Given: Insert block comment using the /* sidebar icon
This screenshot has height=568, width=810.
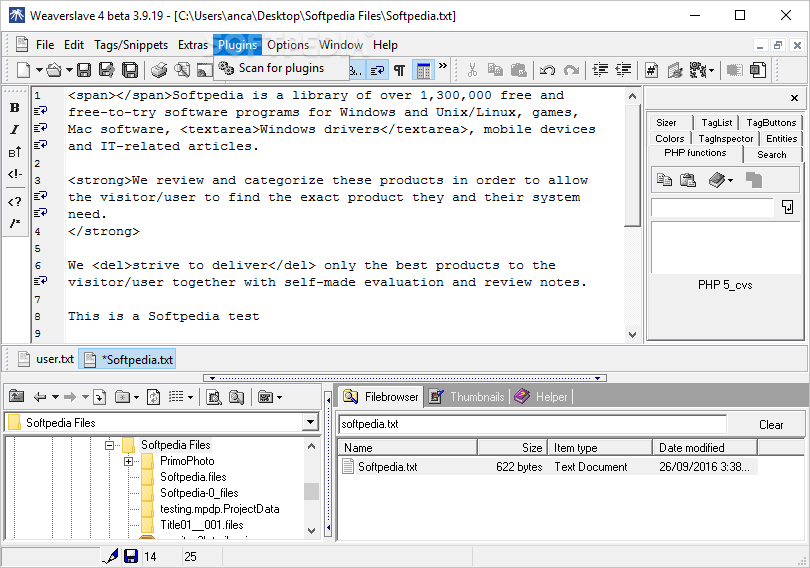Looking at the screenshot, I should (14, 223).
